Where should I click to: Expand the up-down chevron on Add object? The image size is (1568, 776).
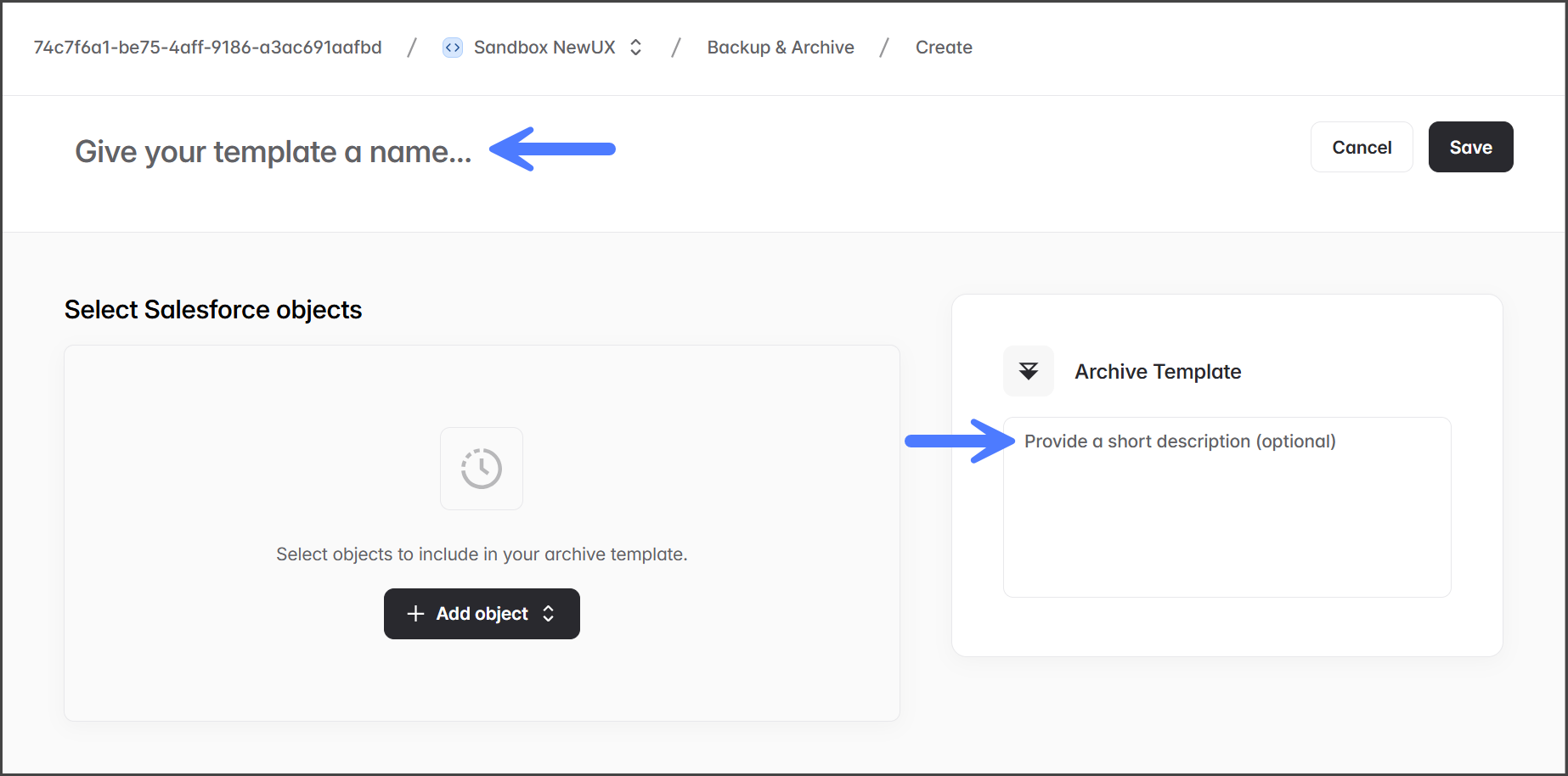point(549,614)
